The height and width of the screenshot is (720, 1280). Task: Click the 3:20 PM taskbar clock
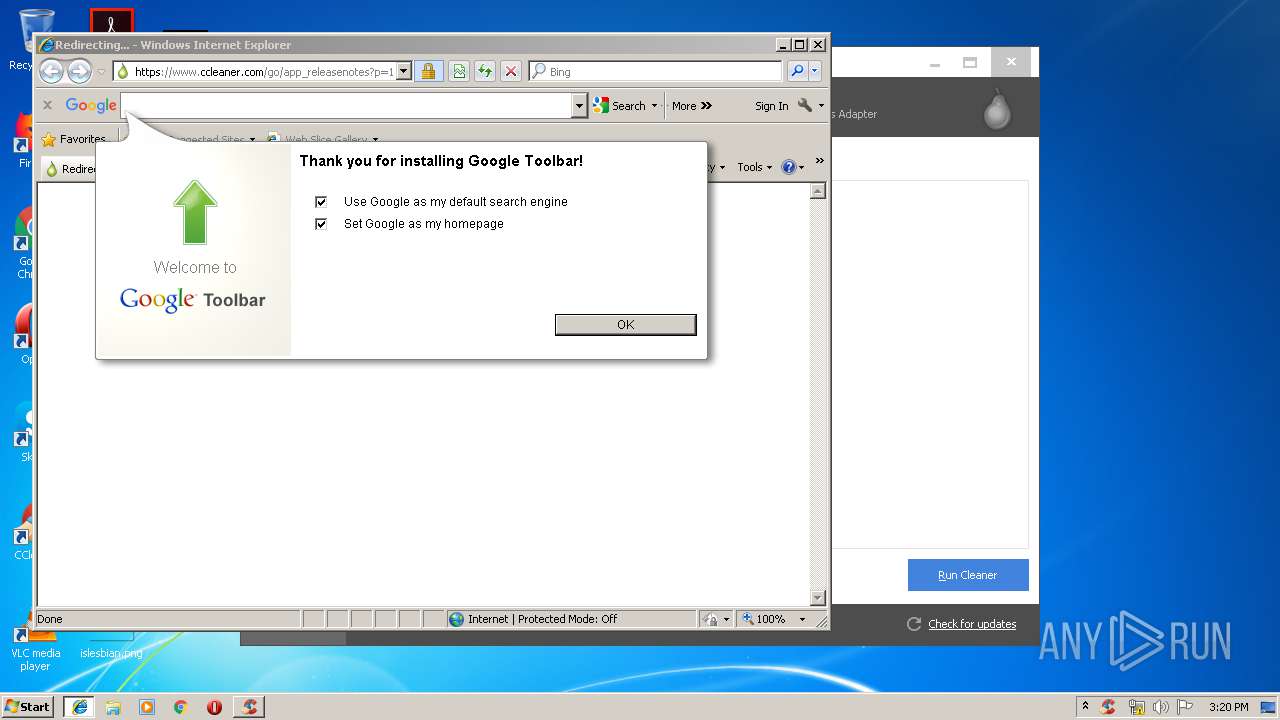(x=1229, y=707)
